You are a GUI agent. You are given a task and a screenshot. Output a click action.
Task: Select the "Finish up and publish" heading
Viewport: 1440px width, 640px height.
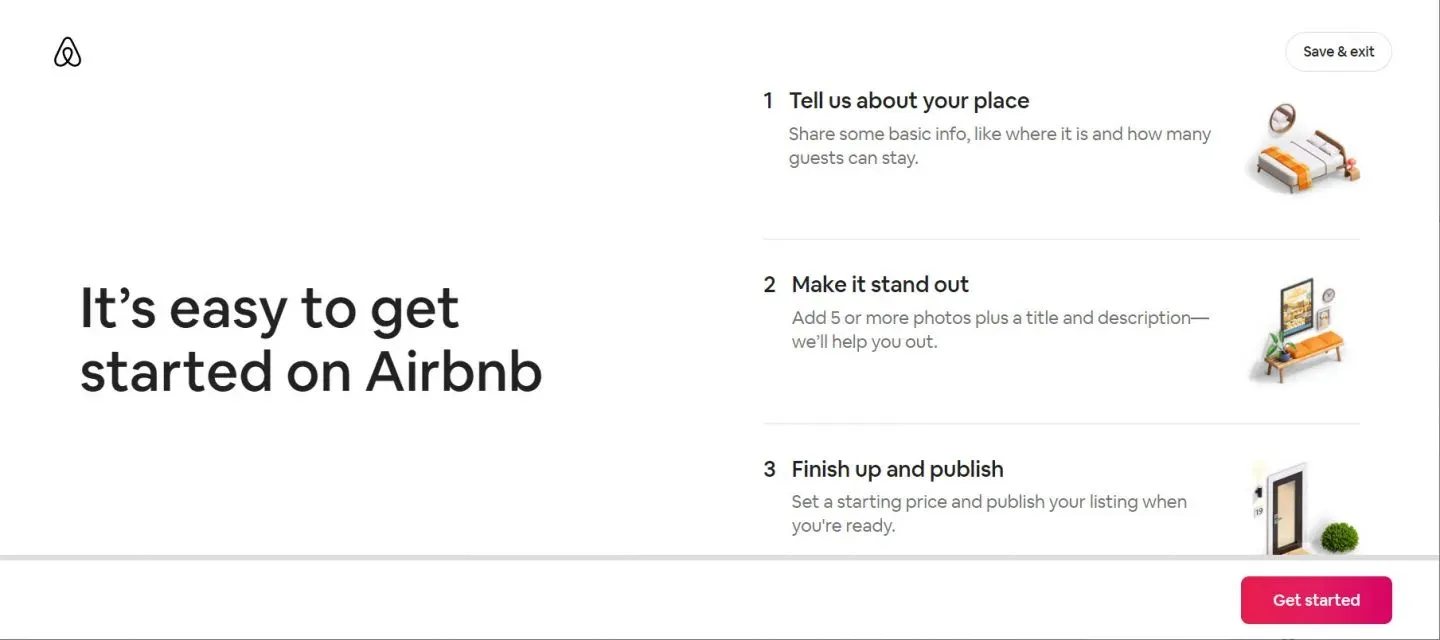(897, 469)
